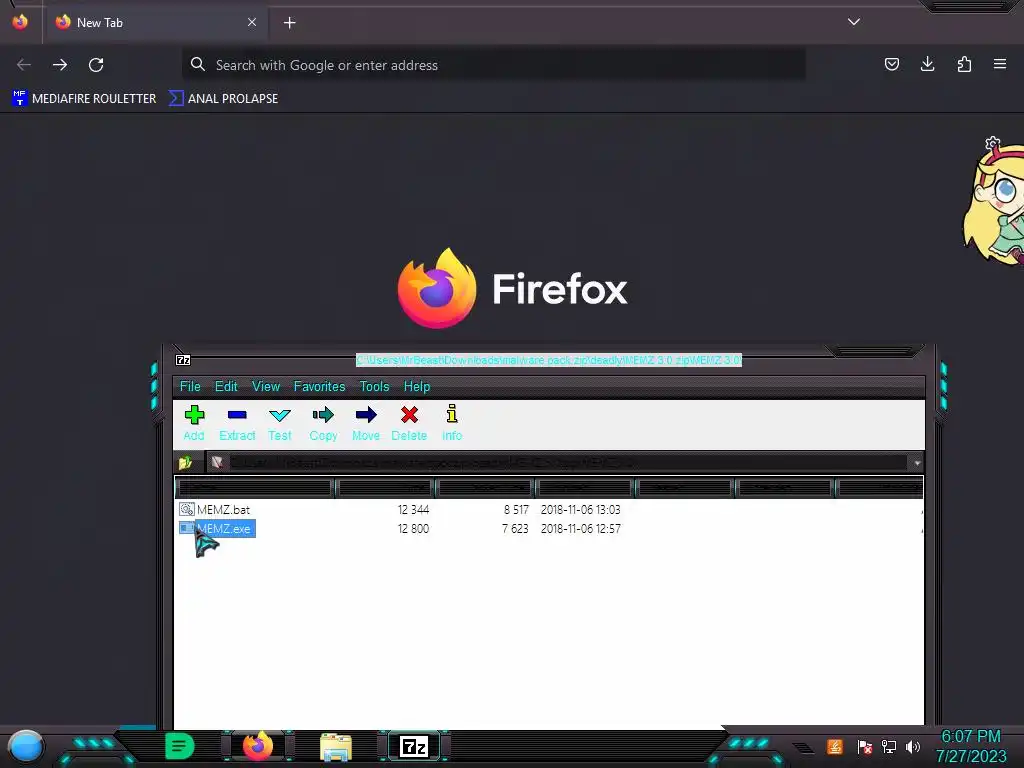Focus the Firefox address search bar
Screen dimensions: 1024x768
coord(493,65)
